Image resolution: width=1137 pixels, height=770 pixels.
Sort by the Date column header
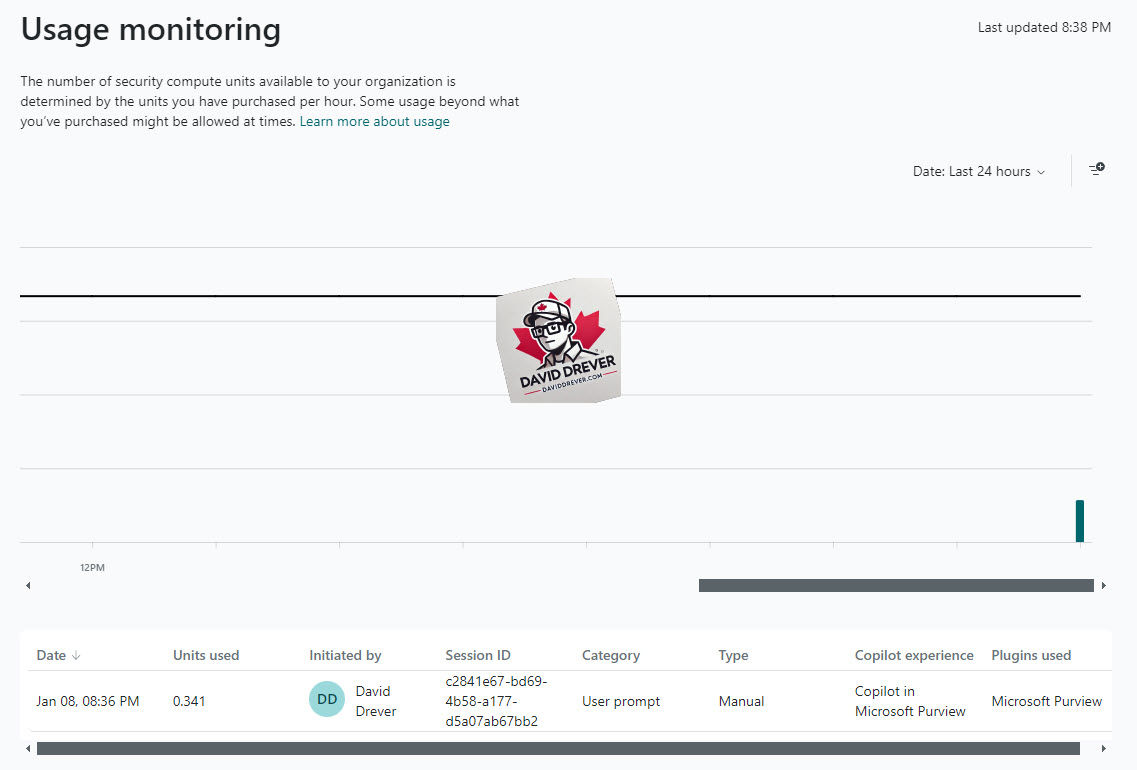pos(59,655)
